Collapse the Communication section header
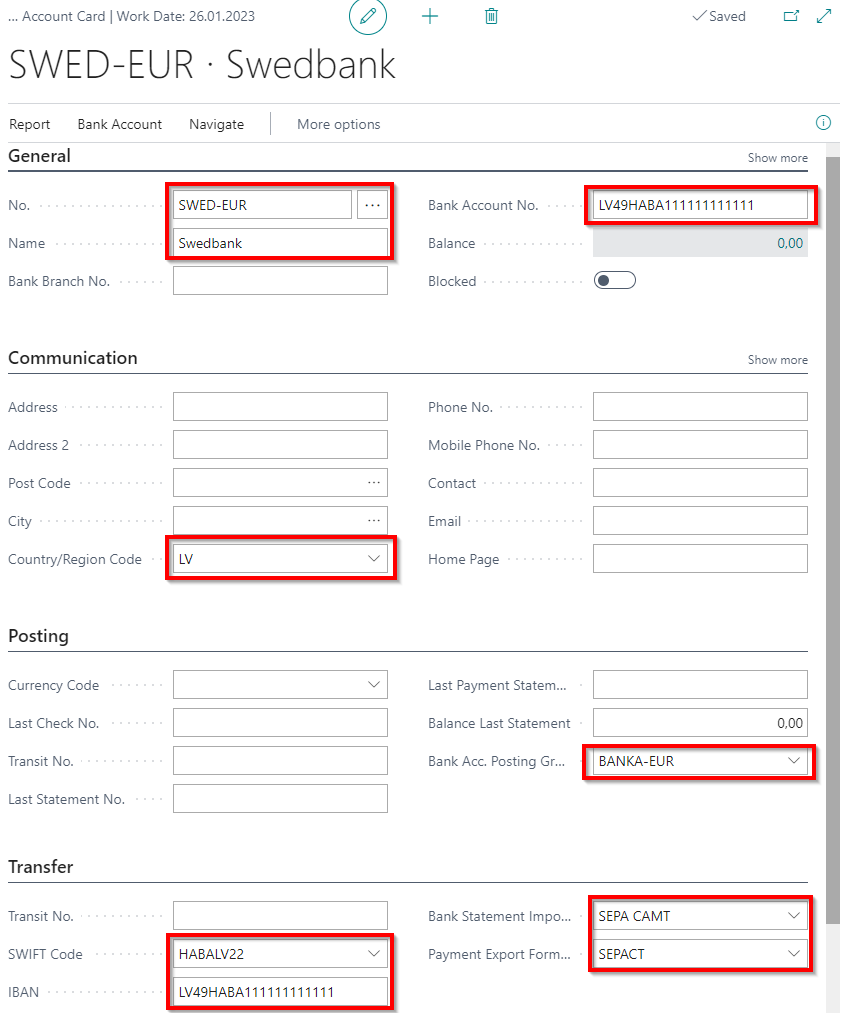Image resolution: width=855 pixels, height=1013 pixels. point(73,358)
